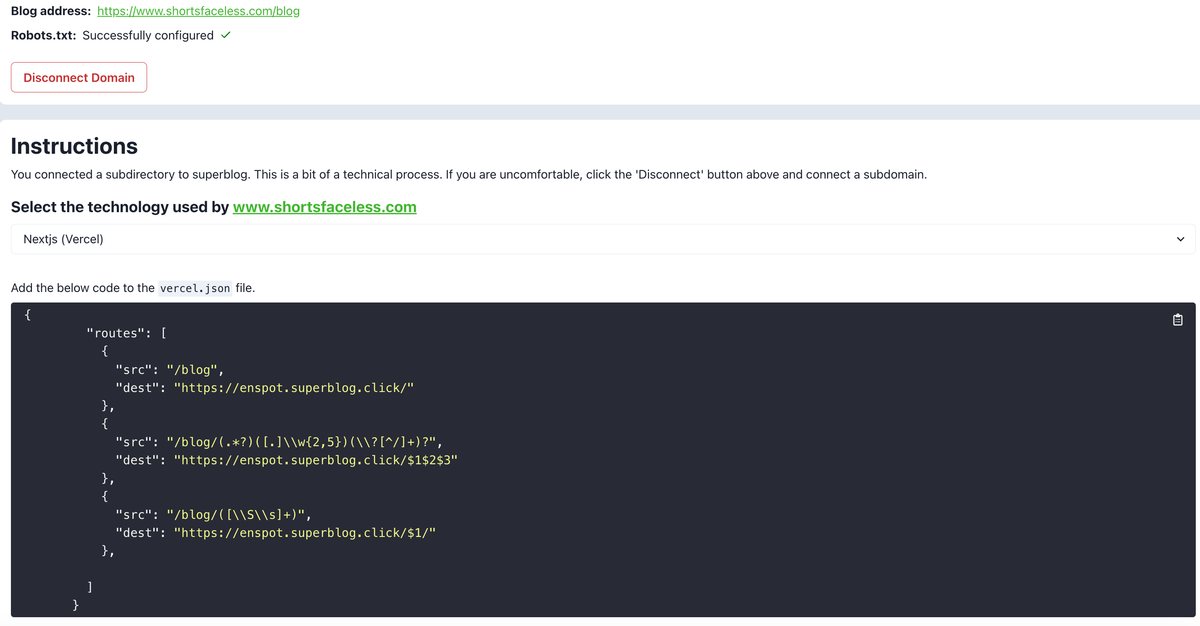Open the www.shortsfaceless.com link in the heading
Viewport: 1200px width, 626px height.
[x=324, y=207]
